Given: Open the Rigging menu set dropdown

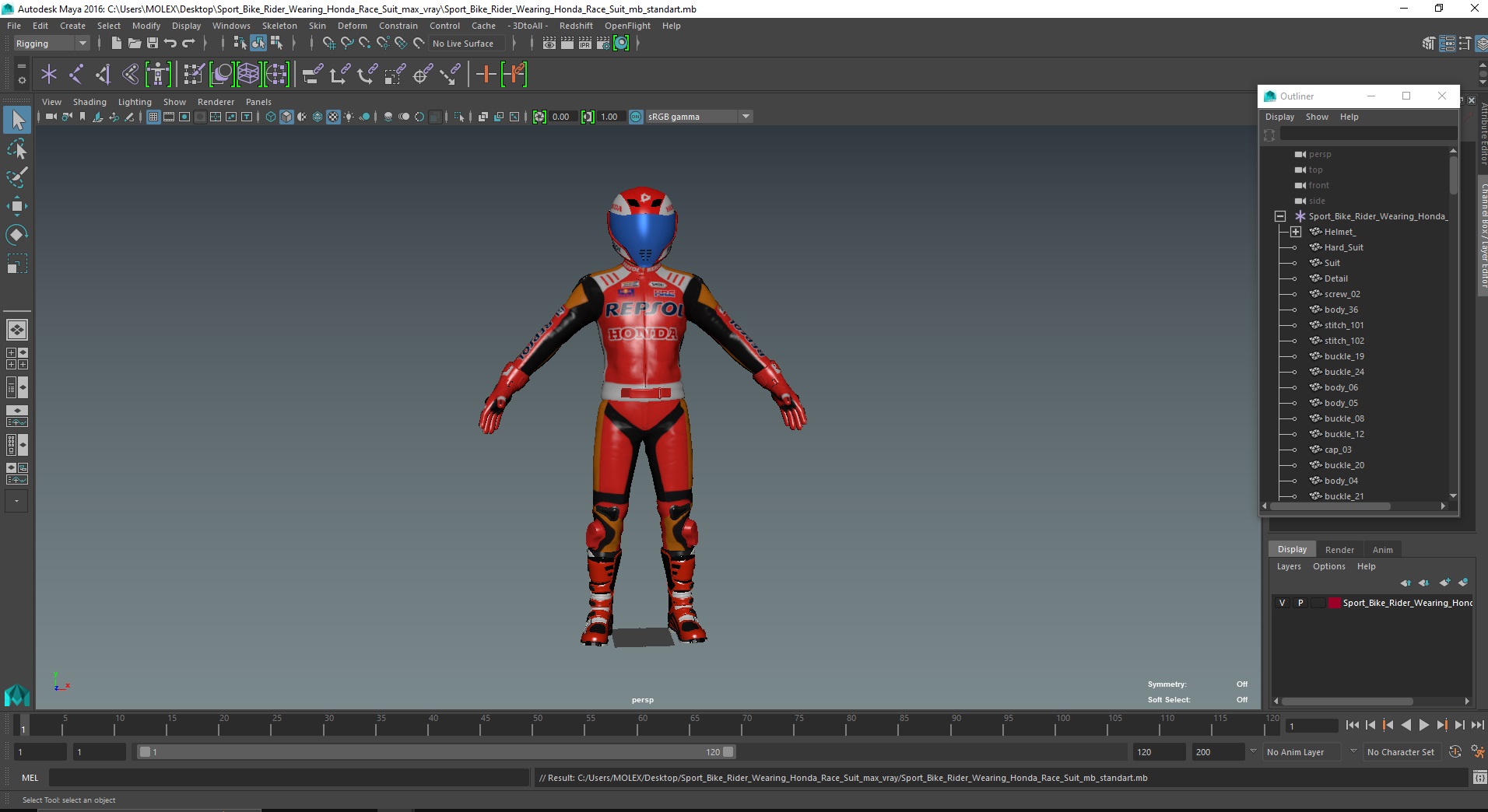Looking at the screenshot, I should [51, 44].
